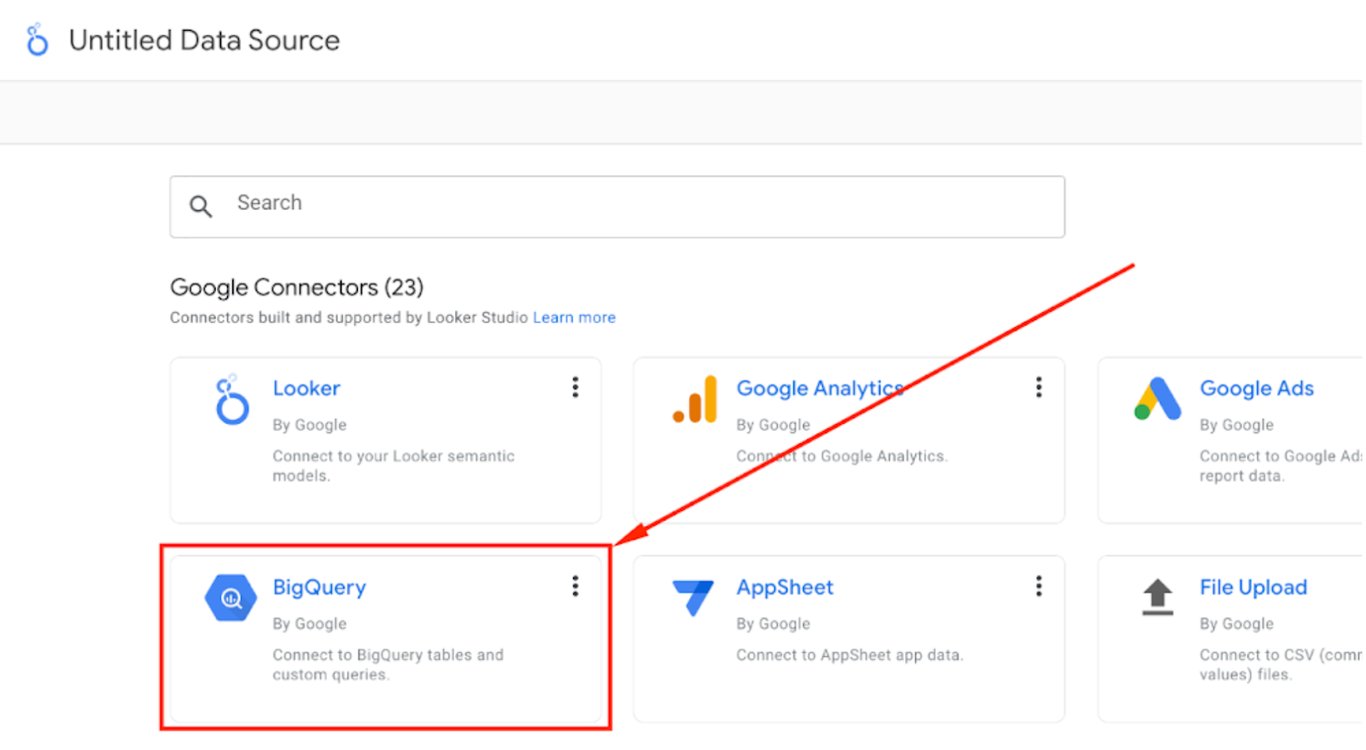Click the Google Analytics bar chart icon
The width and height of the screenshot is (1366, 750).
tap(695, 399)
